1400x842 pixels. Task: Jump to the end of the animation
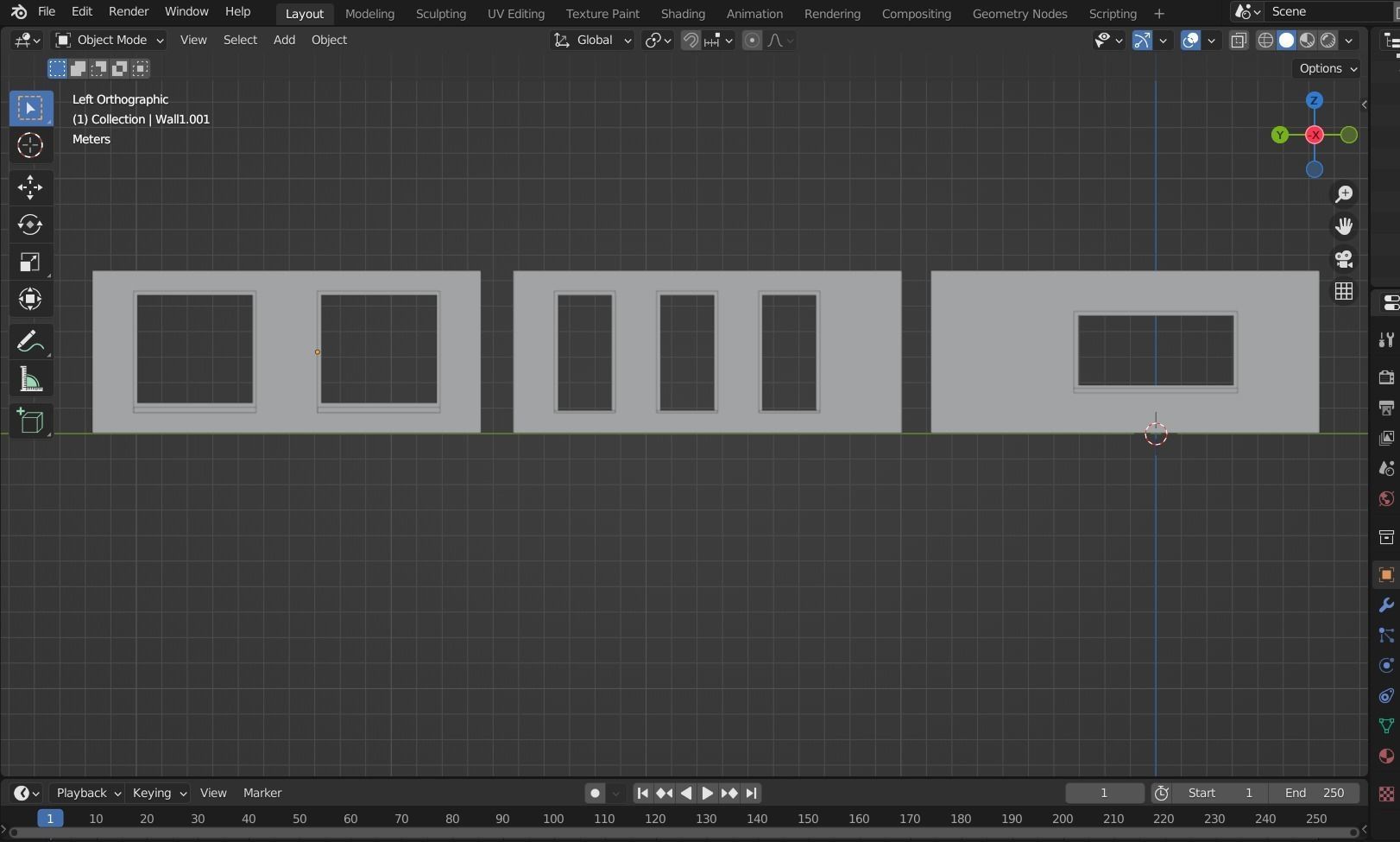[751, 793]
